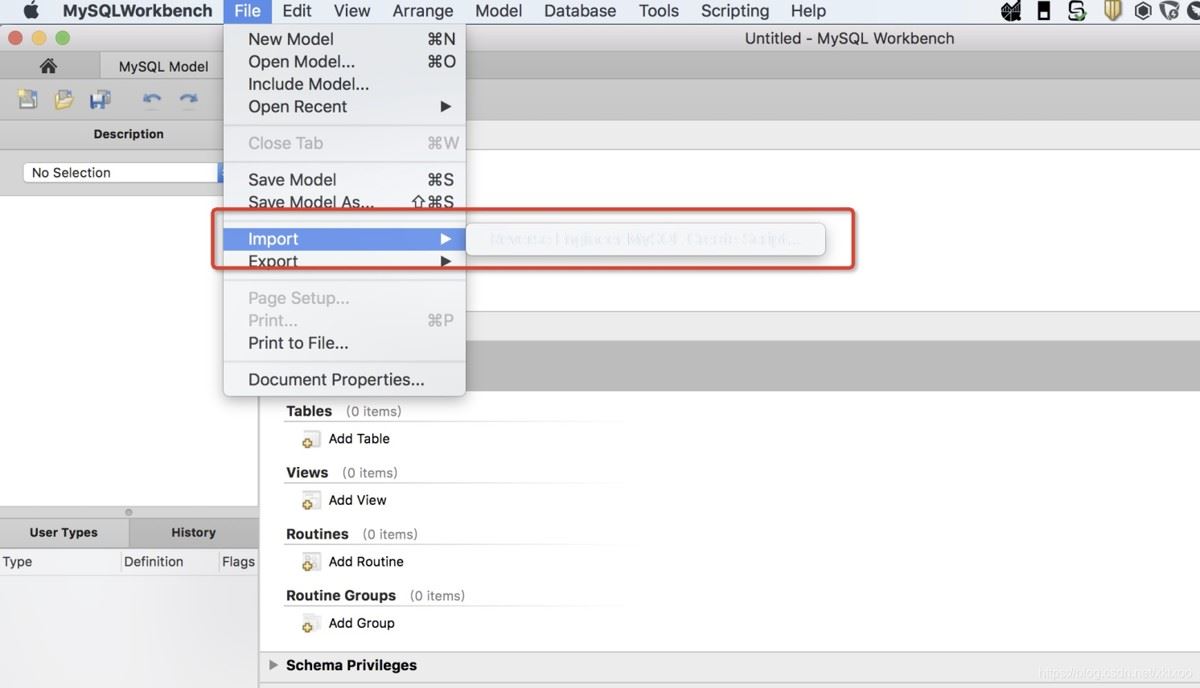Open the Model menu

point(499,11)
